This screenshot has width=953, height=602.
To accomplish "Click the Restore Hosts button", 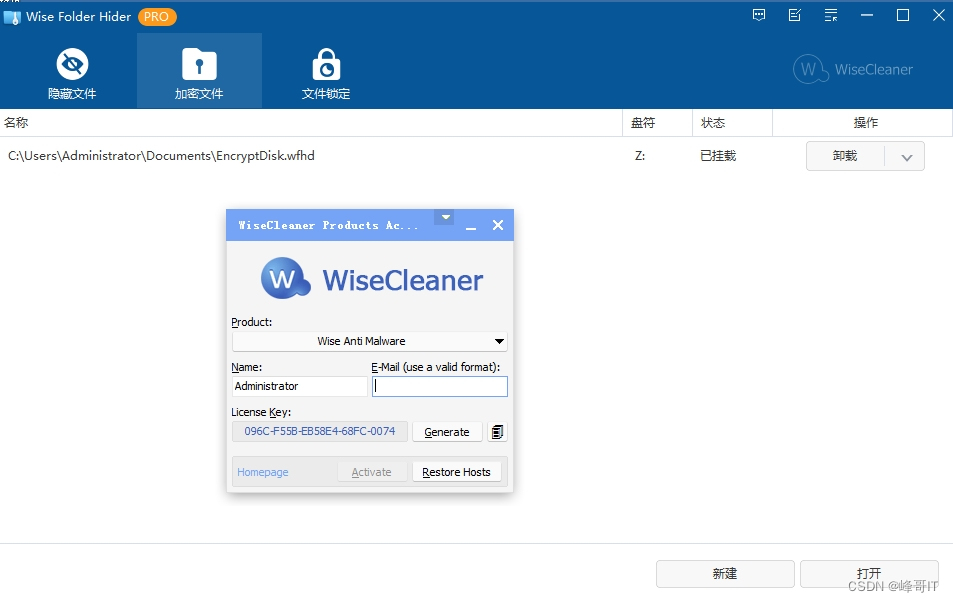I will coord(456,472).
